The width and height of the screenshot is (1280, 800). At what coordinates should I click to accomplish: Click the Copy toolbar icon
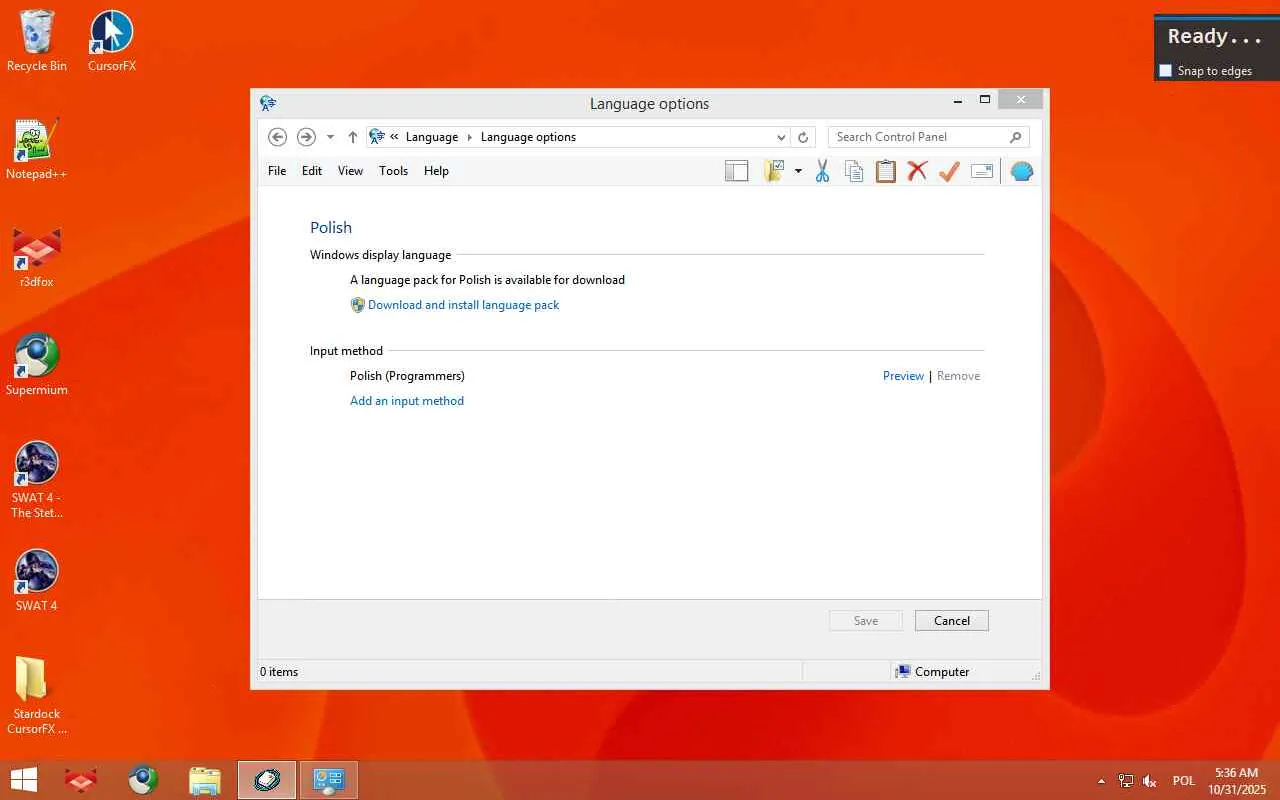[x=854, y=171]
